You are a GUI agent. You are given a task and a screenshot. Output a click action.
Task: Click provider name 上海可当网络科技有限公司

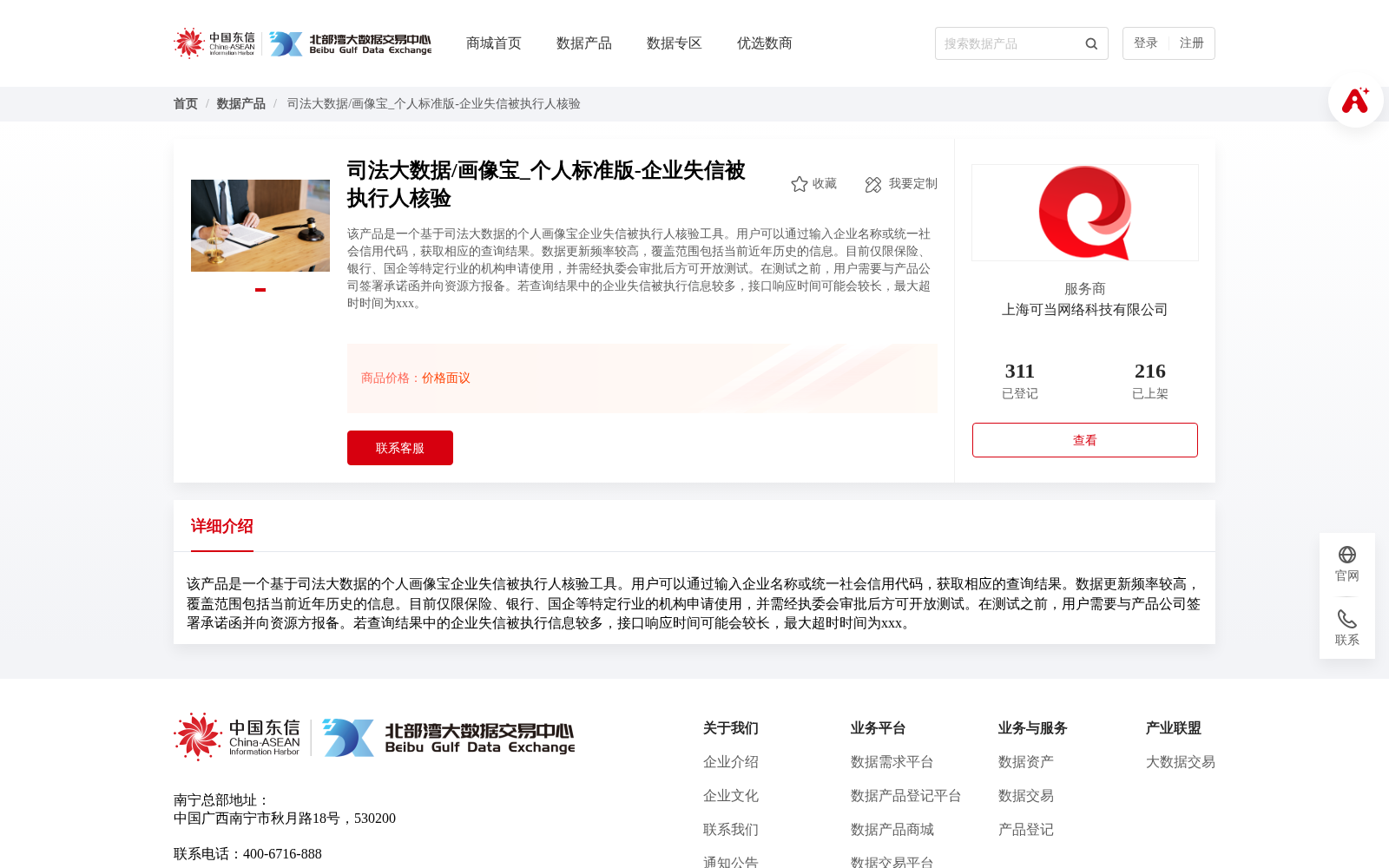(1085, 310)
